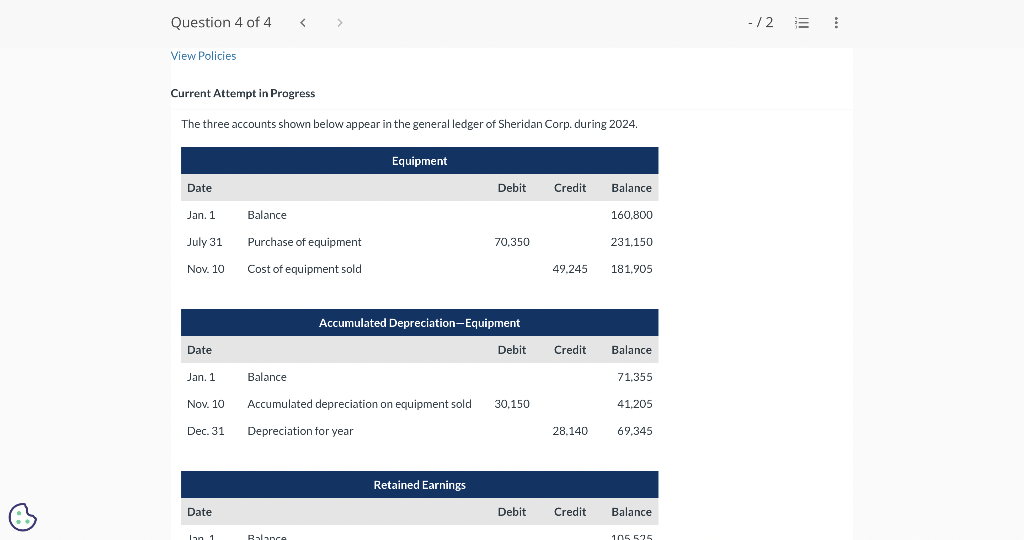Image resolution: width=1024 pixels, height=540 pixels.
Task: Select the 71,355 depreciation balance
Action: click(635, 377)
